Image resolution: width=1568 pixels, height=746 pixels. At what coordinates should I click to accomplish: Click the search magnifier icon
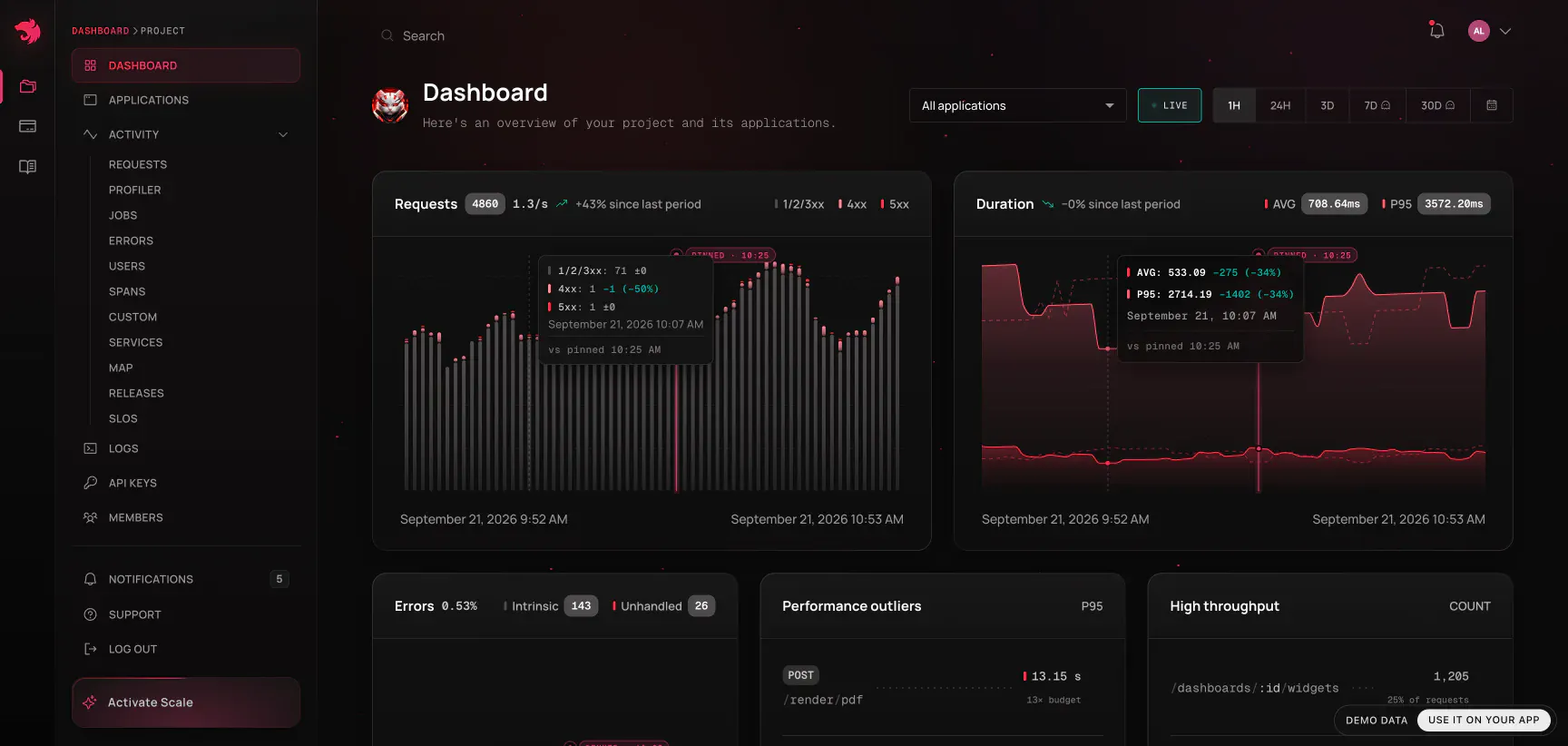(387, 35)
